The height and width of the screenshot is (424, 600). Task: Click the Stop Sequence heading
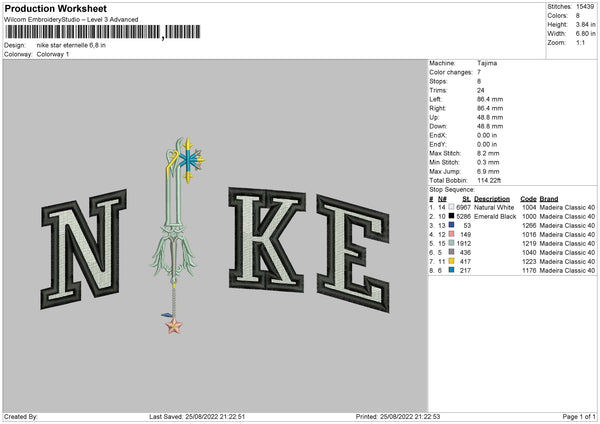[452, 190]
